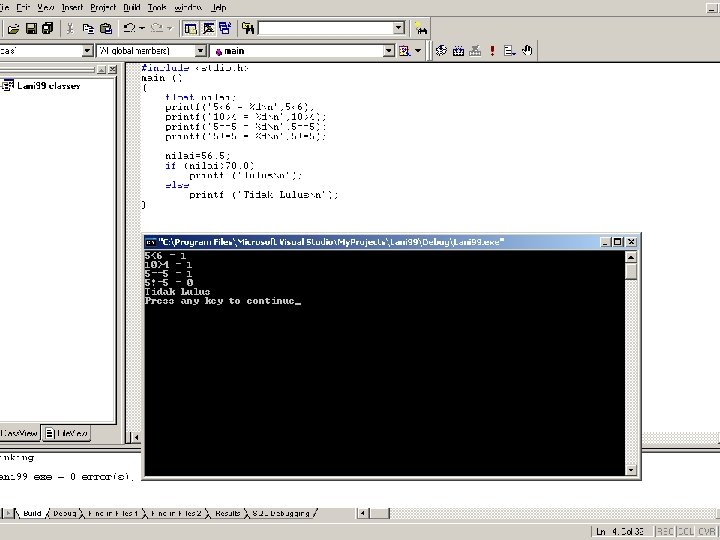Toggle breakpoint with hand icon

click(x=527, y=51)
